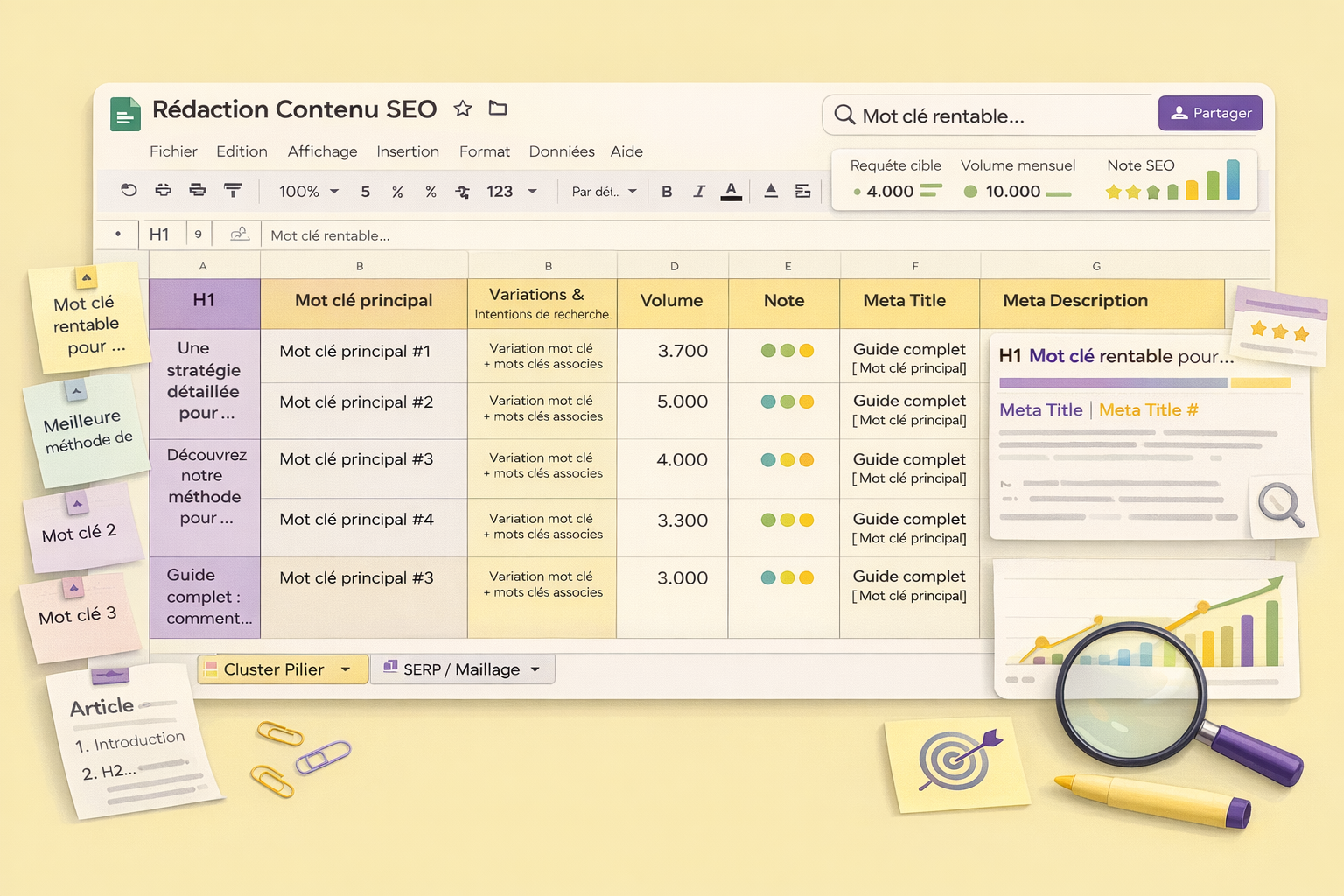Open the 123 number format dropdown
1344x896 pixels.
[x=511, y=192]
